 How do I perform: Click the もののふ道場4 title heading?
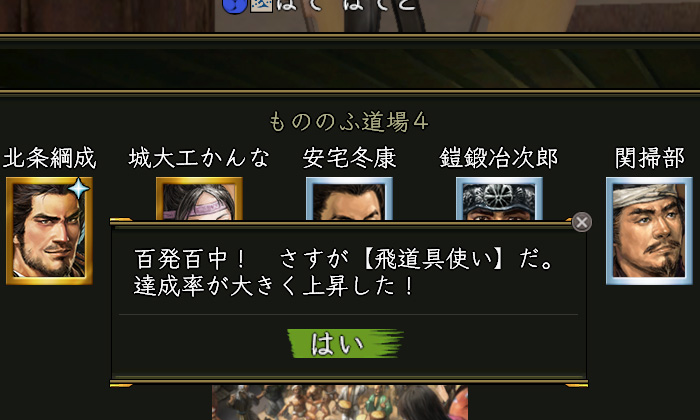pos(349,122)
